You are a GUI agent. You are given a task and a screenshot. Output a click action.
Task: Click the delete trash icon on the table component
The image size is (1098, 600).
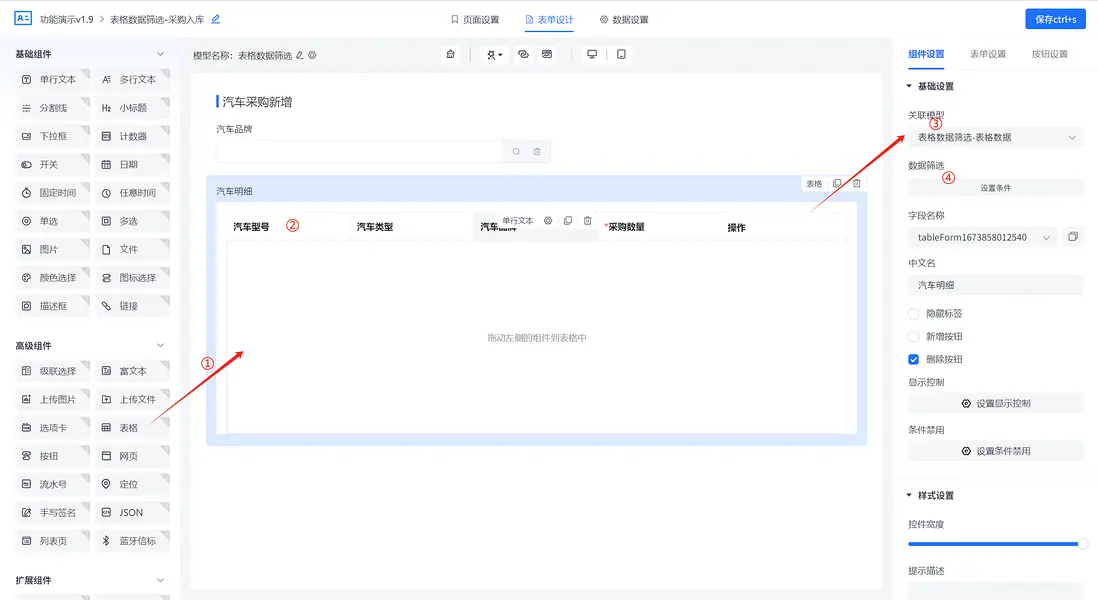click(857, 183)
